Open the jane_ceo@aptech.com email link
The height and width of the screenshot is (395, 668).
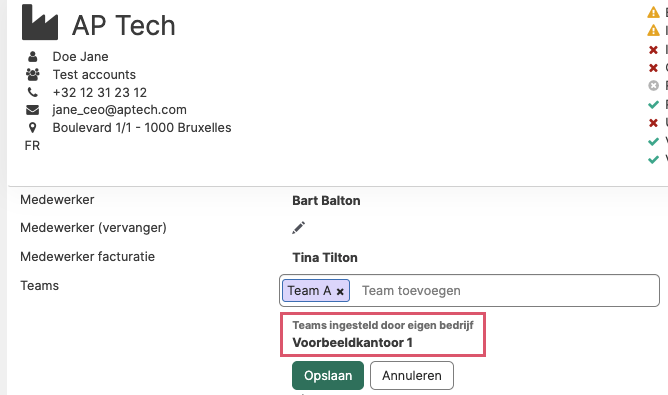(119, 110)
